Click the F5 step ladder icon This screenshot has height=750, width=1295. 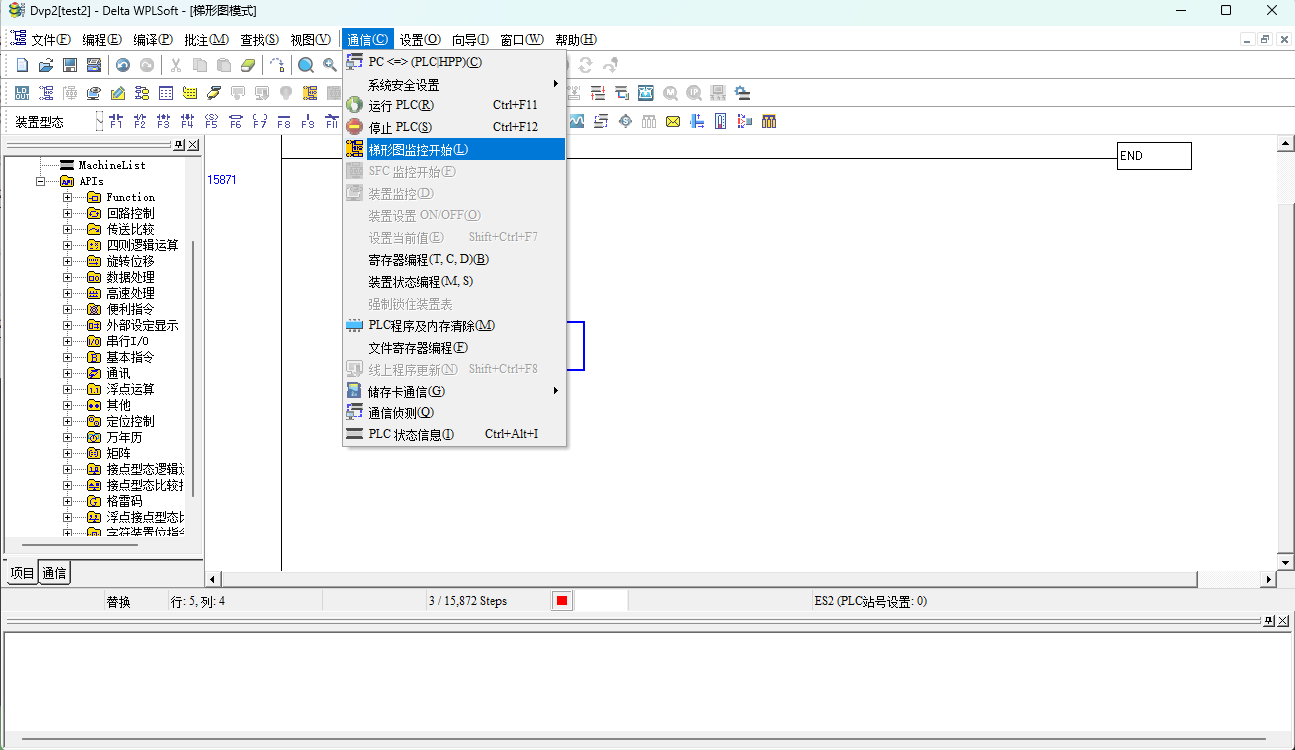coord(212,121)
